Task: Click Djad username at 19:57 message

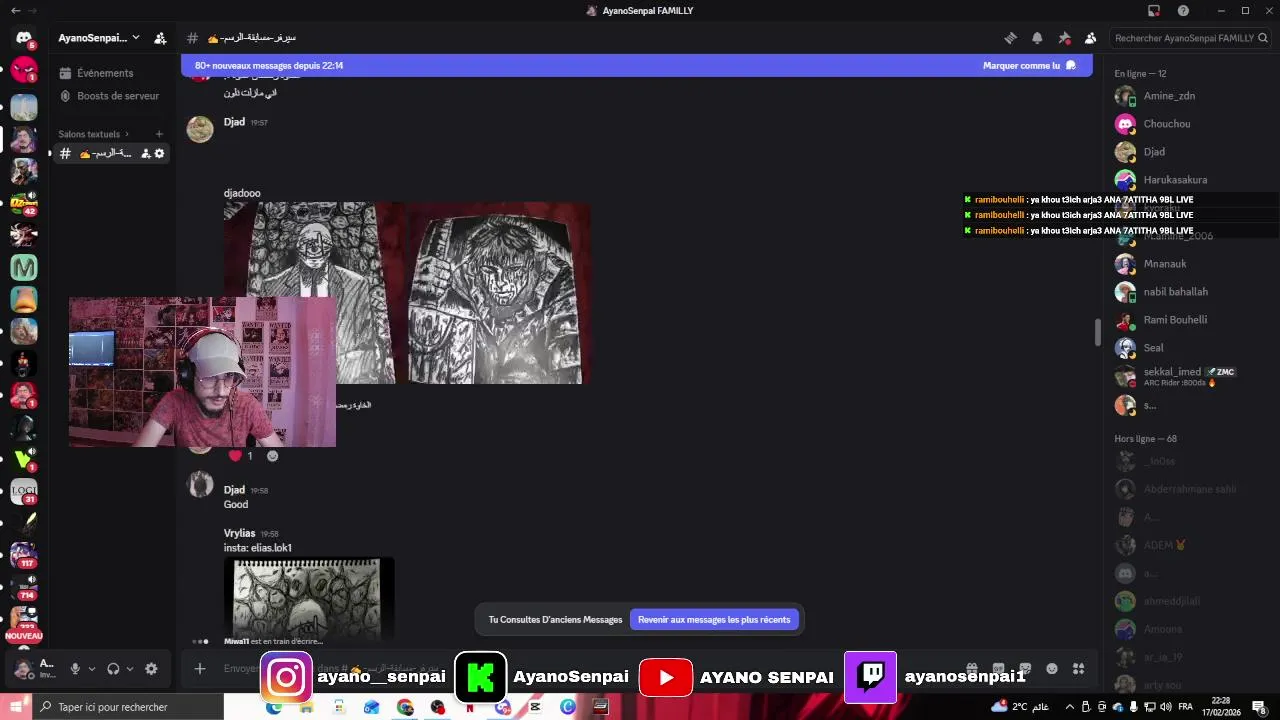Action: (234, 122)
